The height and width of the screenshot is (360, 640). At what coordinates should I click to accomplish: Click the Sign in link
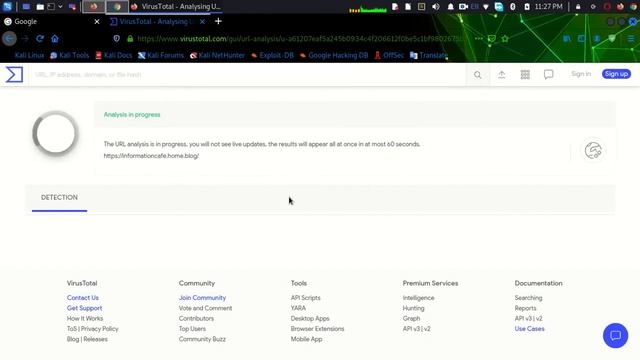[581, 74]
